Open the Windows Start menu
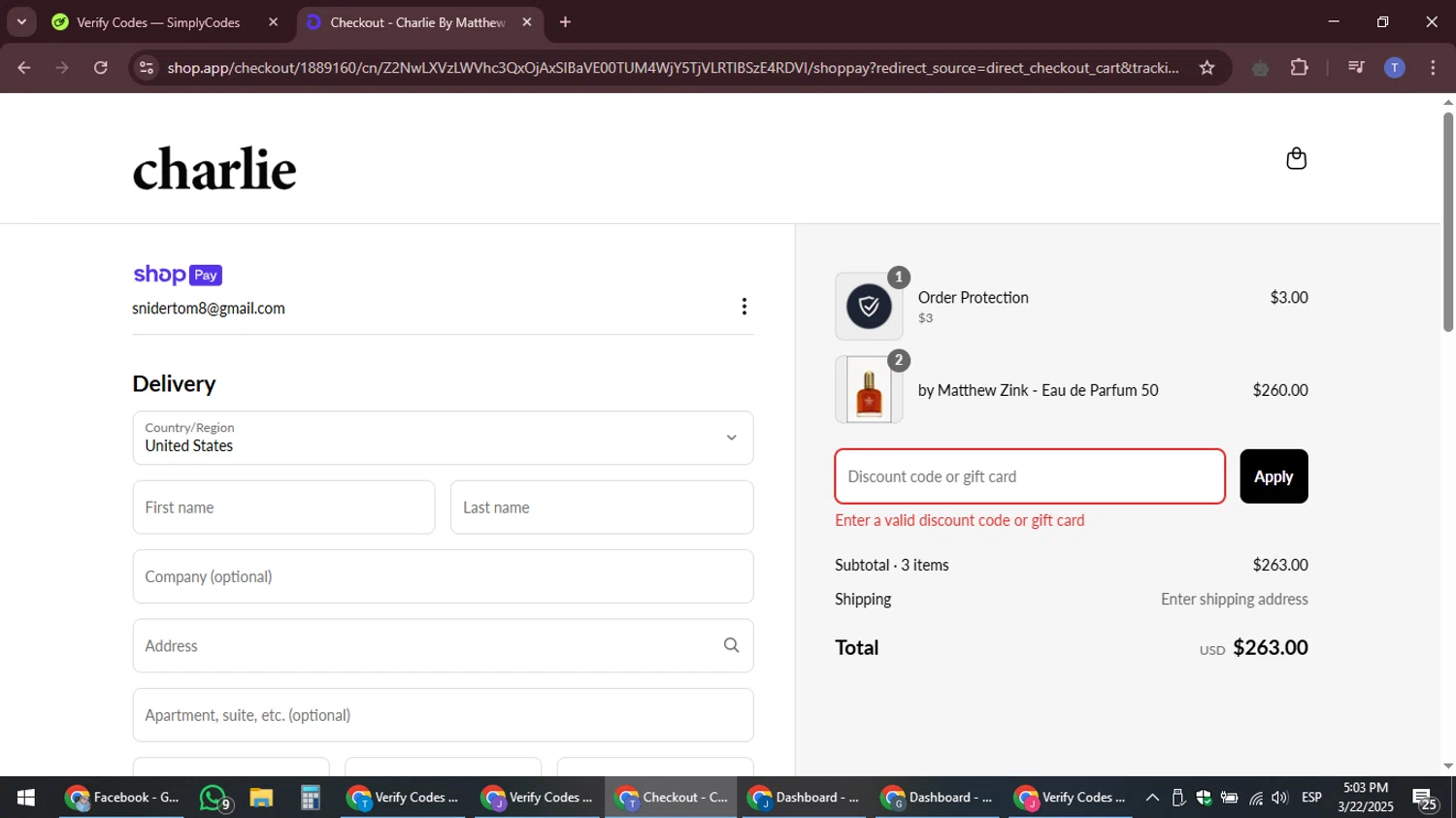This screenshot has width=1456, height=818. 25,798
